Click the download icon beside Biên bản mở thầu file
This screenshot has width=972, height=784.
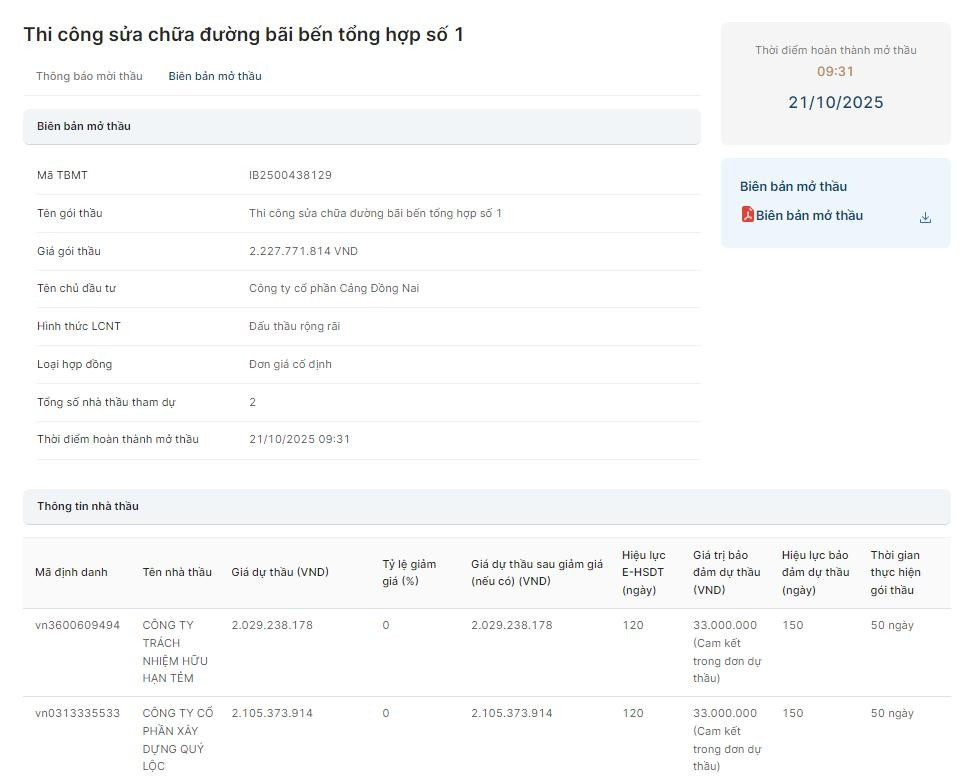pyautogui.click(x=925, y=217)
